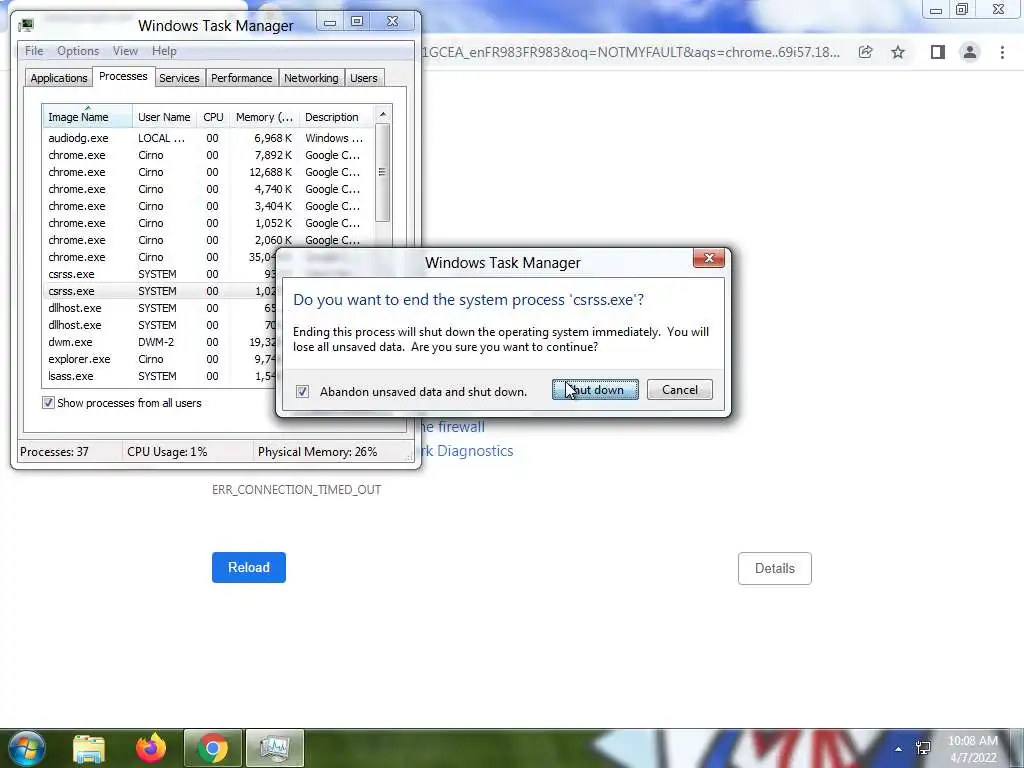Switch to Chrome via taskbar icon
This screenshot has width=1024, height=768.
click(x=212, y=748)
